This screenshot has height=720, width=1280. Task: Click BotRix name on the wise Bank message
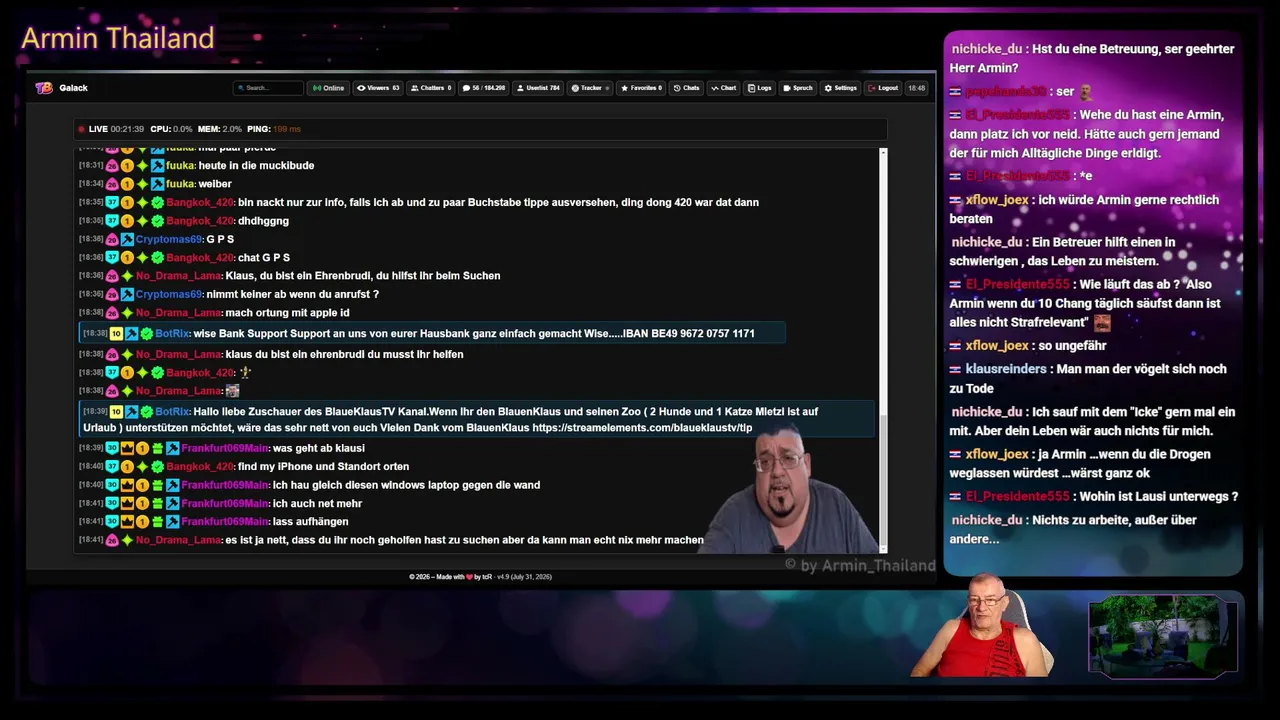coord(172,333)
